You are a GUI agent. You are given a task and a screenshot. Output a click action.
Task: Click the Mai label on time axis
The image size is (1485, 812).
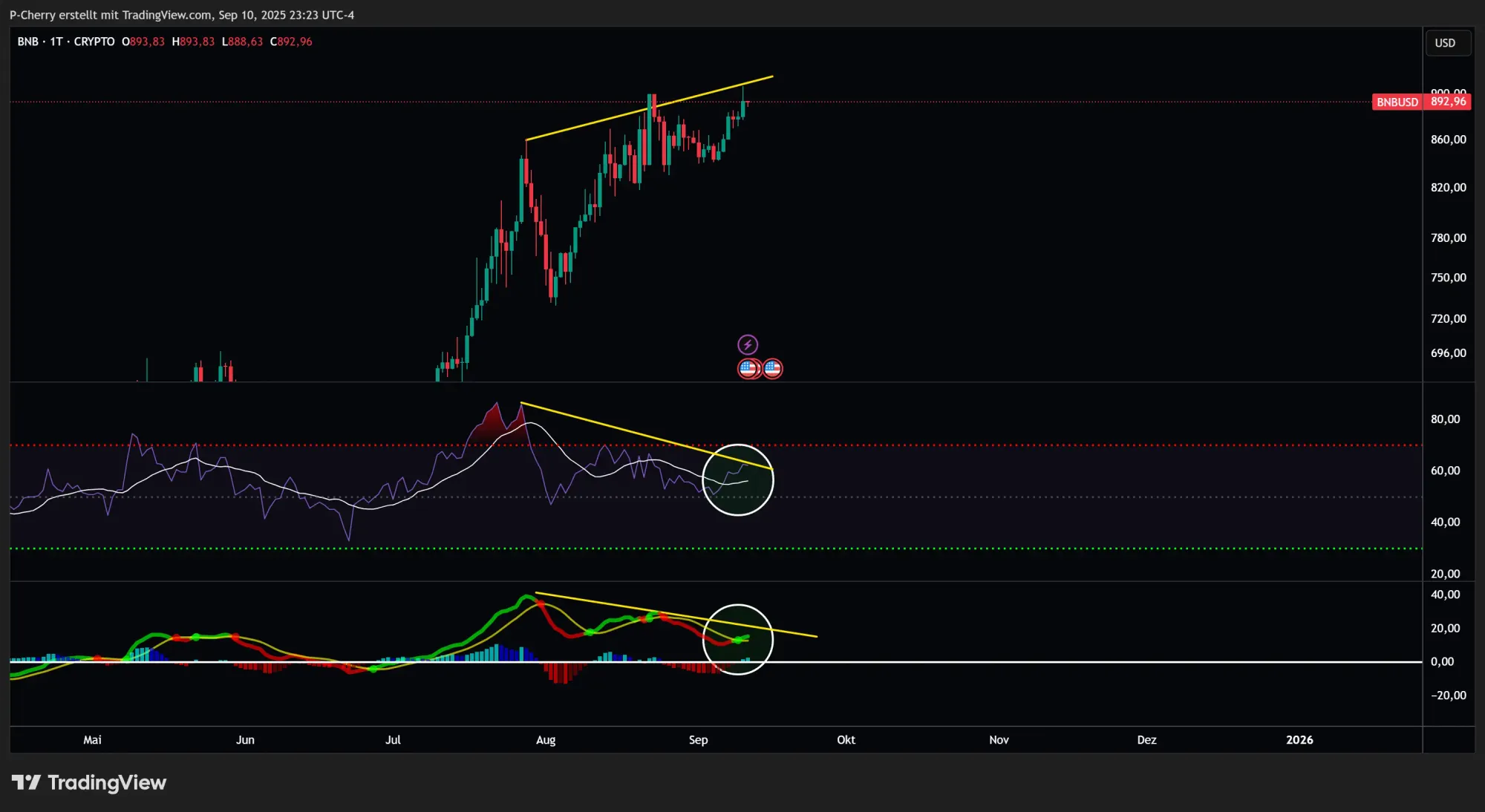(92, 740)
